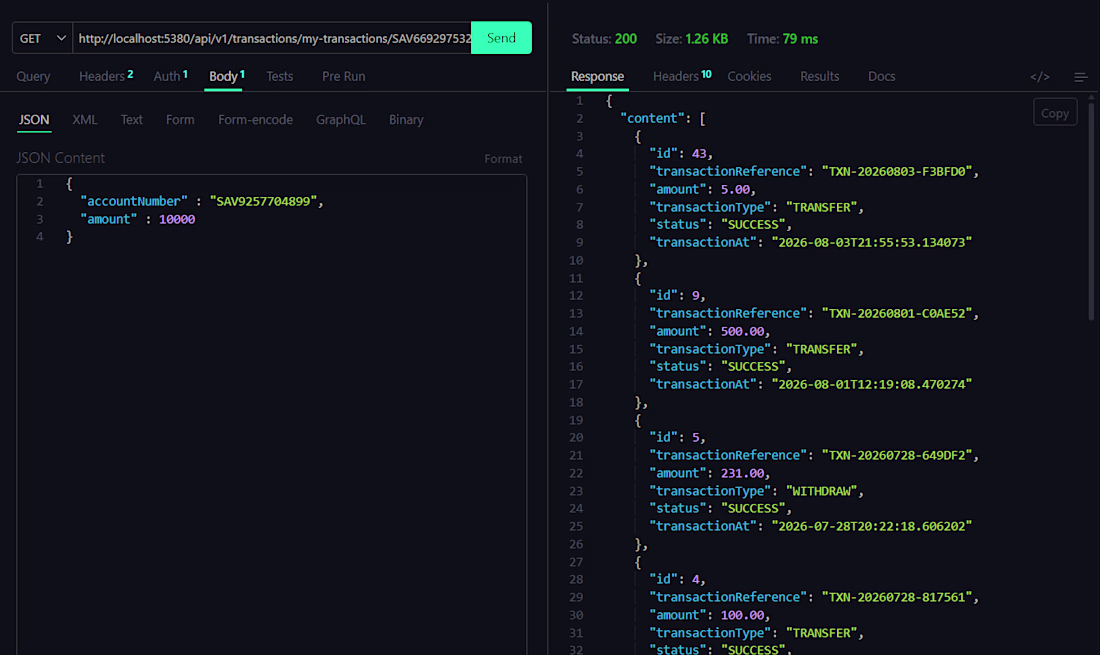1100x655 pixels.
Task: Send the request
Action: (501, 38)
